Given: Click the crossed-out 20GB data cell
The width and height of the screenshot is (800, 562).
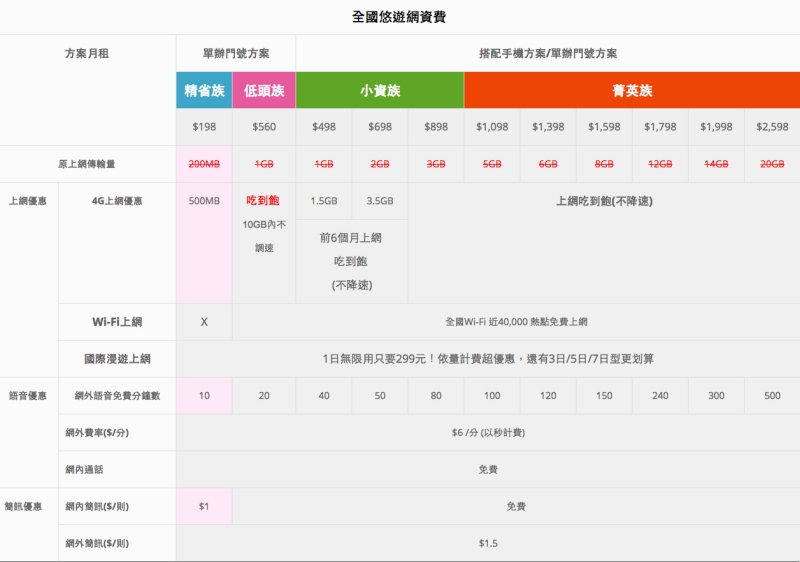Looking at the screenshot, I should pos(772,164).
